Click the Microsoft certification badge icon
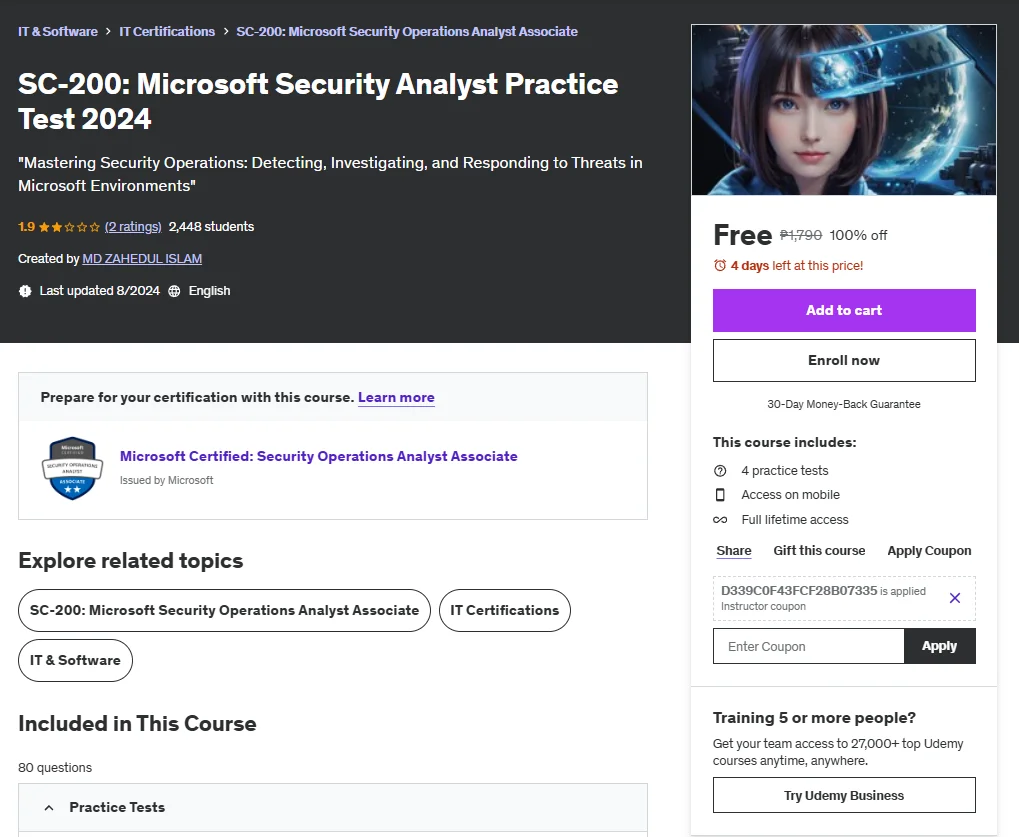The height and width of the screenshot is (837, 1019). coord(72,469)
